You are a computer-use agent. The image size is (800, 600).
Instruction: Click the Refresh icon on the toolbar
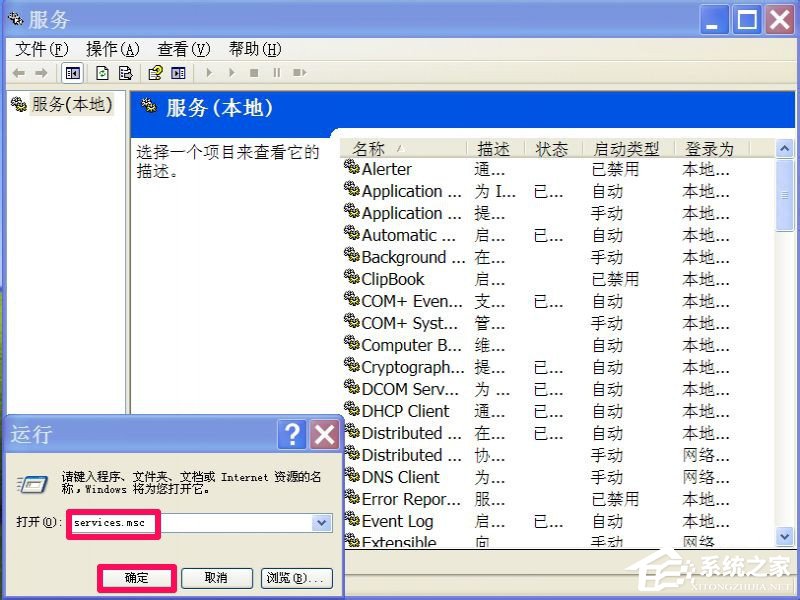pyautogui.click(x=101, y=72)
